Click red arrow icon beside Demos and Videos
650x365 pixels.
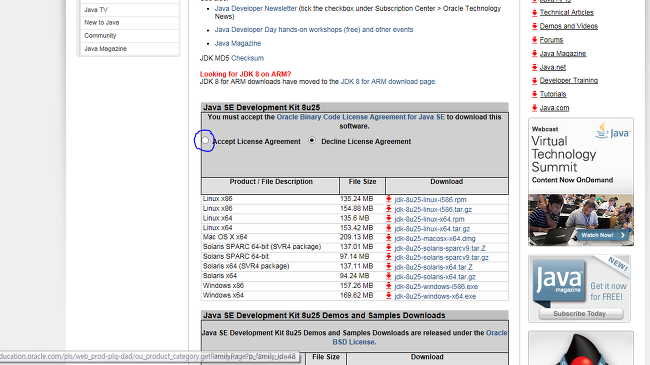tap(534, 27)
